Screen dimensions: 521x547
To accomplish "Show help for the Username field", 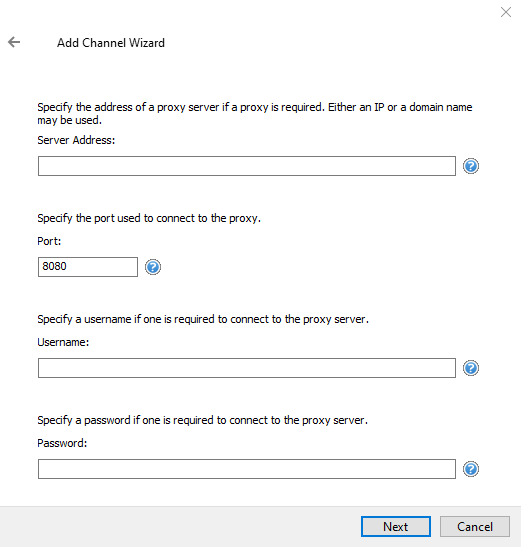I will pos(471,368).
